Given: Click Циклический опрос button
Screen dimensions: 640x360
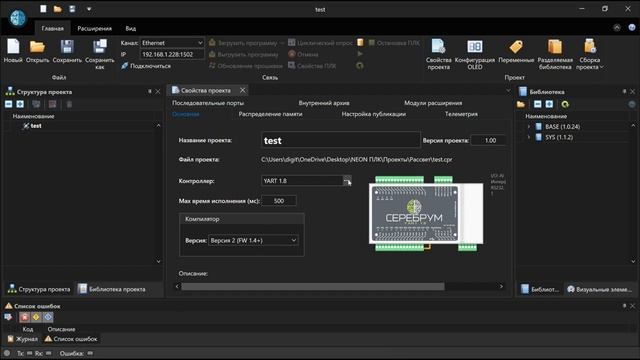Looking at the screenshot, I should tap(320, 43).
